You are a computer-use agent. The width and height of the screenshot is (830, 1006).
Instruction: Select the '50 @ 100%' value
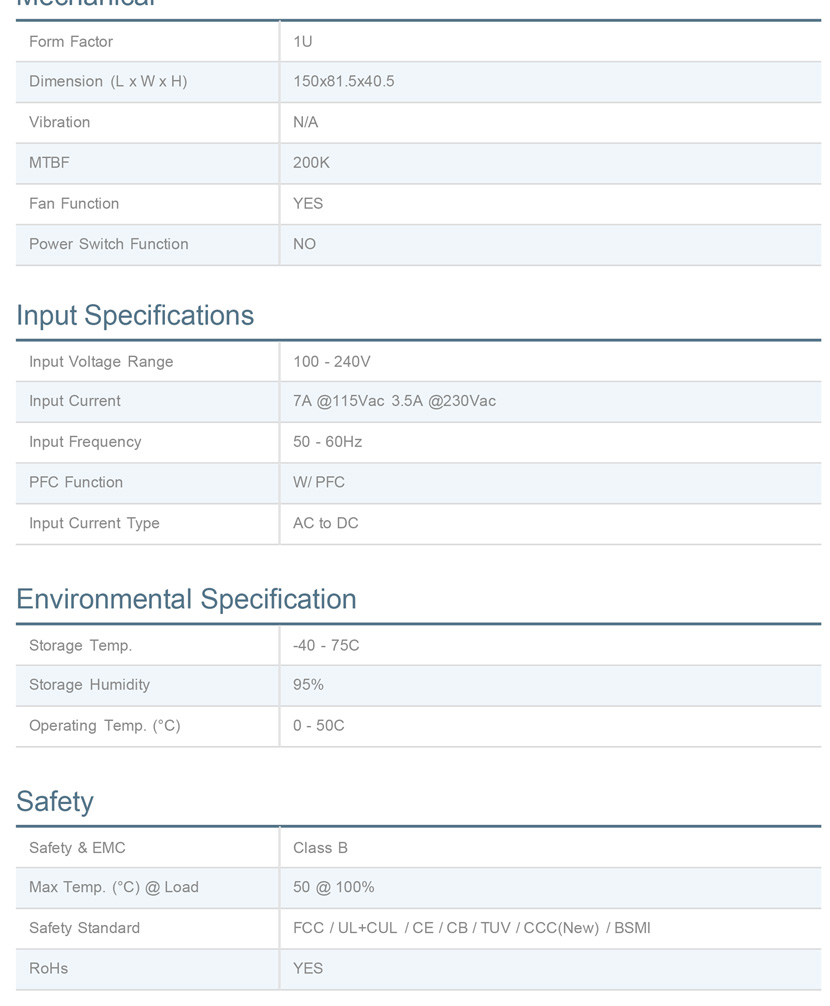334,887
